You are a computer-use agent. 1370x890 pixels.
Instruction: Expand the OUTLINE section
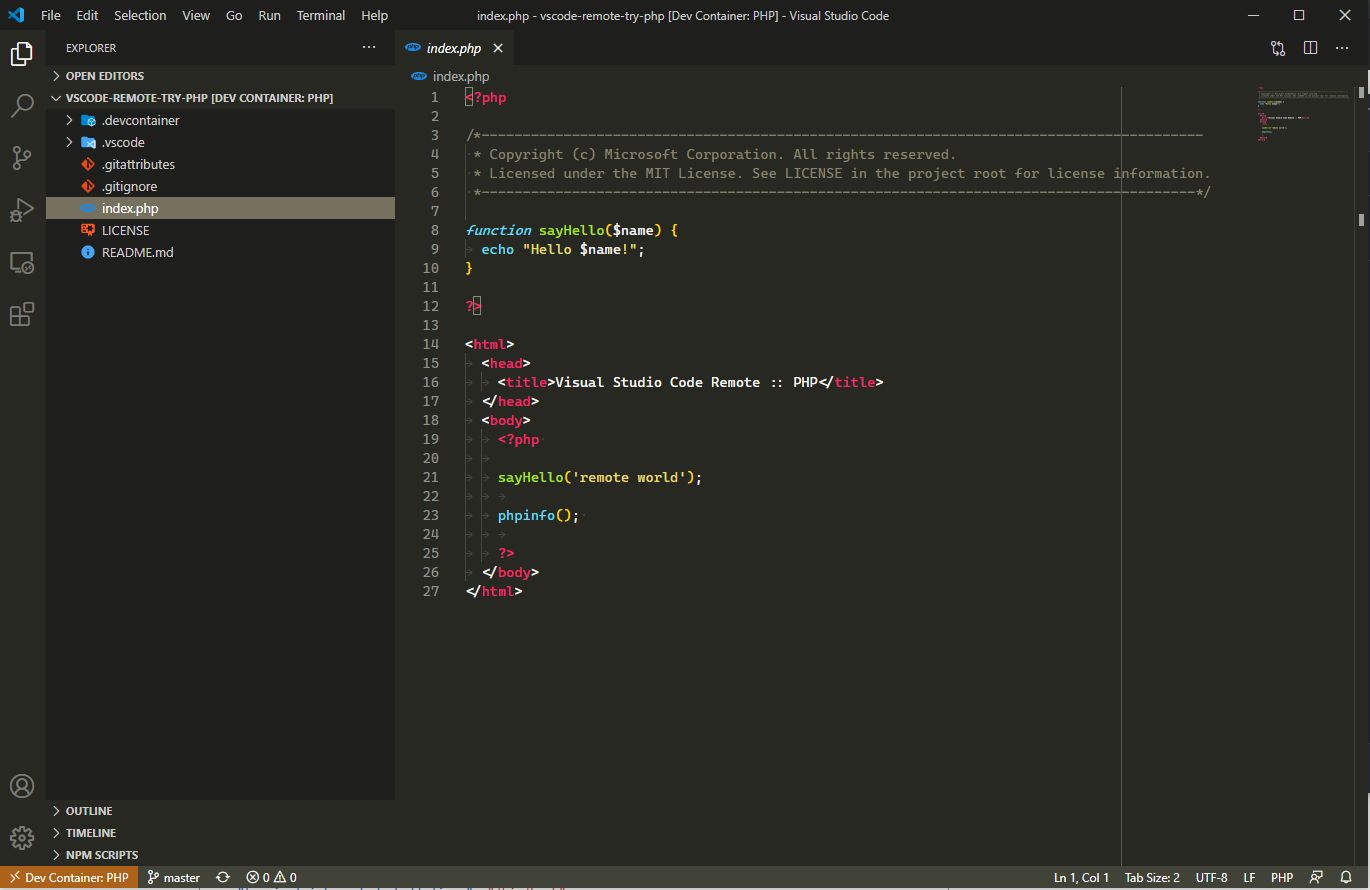point(88,811)
